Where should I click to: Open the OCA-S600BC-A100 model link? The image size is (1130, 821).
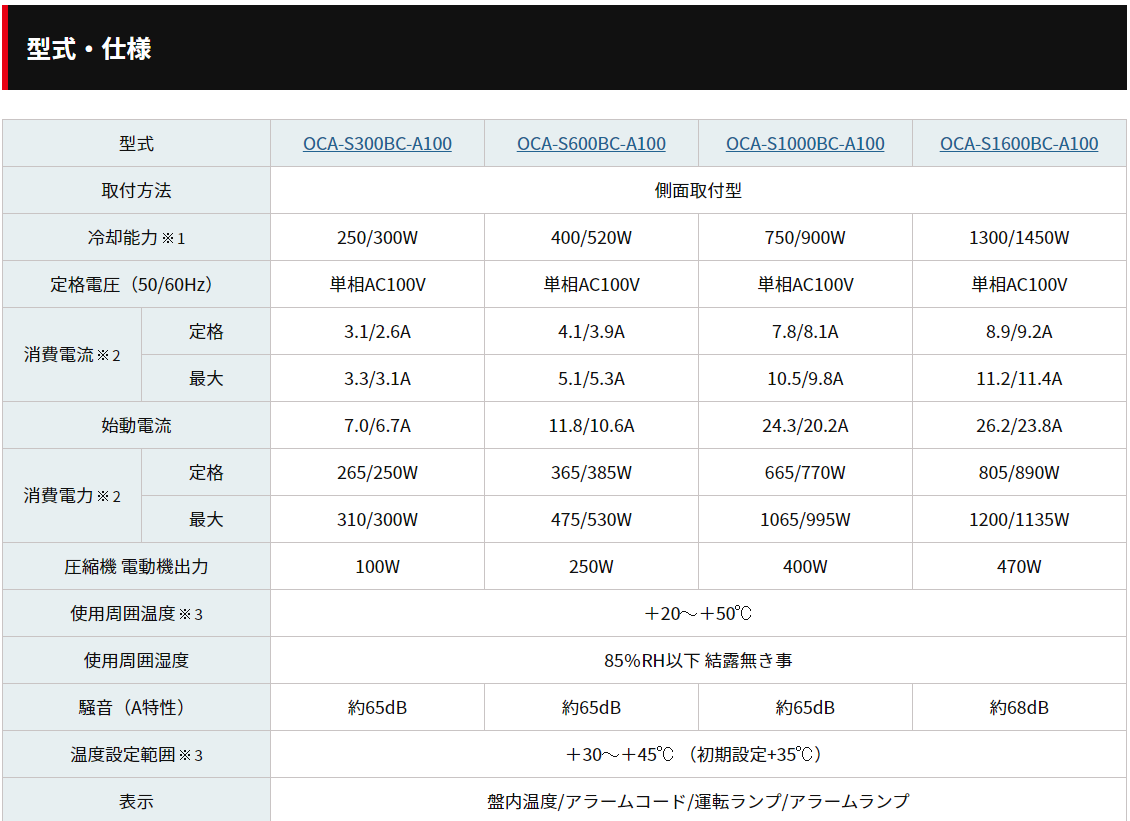[591, 143]
